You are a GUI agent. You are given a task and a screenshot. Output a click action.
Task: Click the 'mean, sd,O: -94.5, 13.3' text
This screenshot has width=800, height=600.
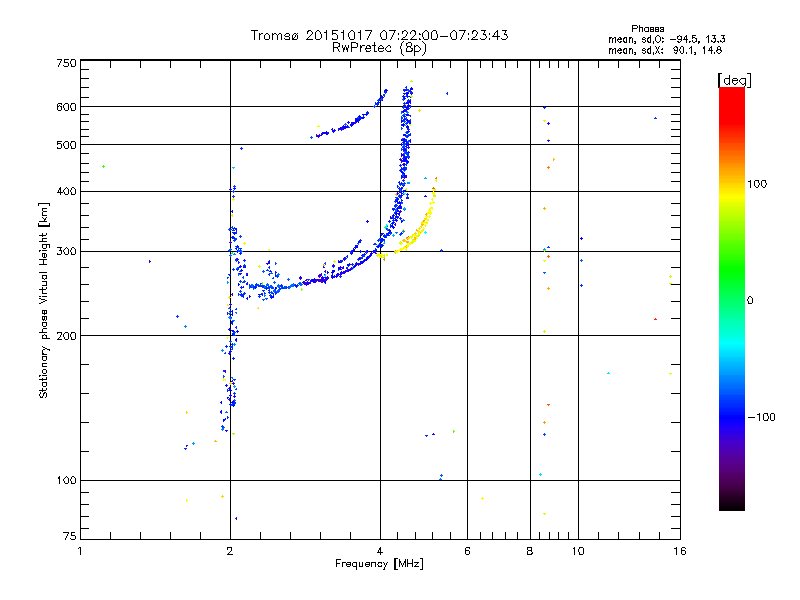pos(666,39)
